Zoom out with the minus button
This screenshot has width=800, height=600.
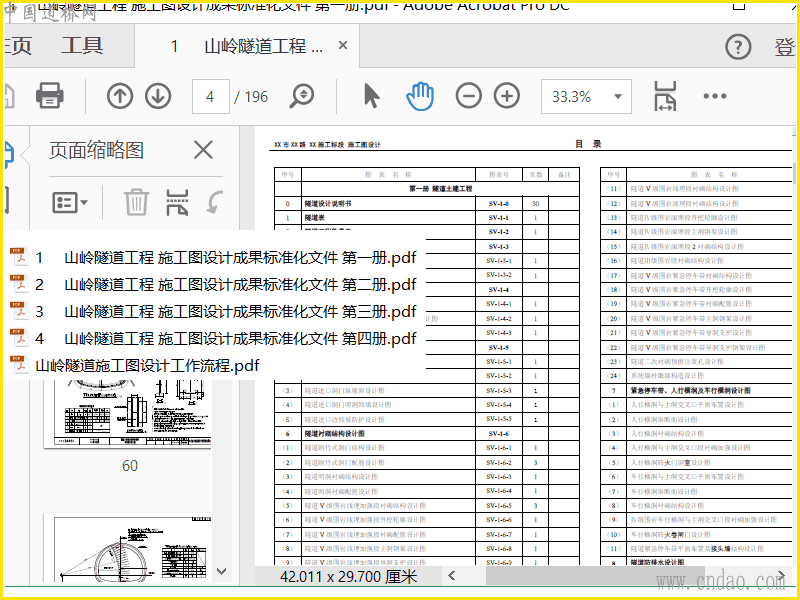click(x=468, y=96)
